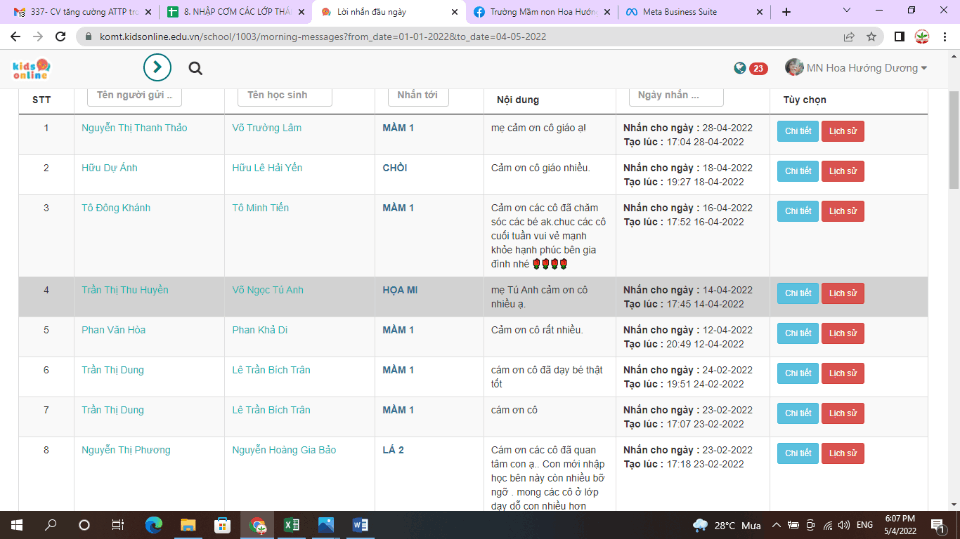Bookmark this page with the star icon
Screen dimensions: 960x539
(871, 36)
